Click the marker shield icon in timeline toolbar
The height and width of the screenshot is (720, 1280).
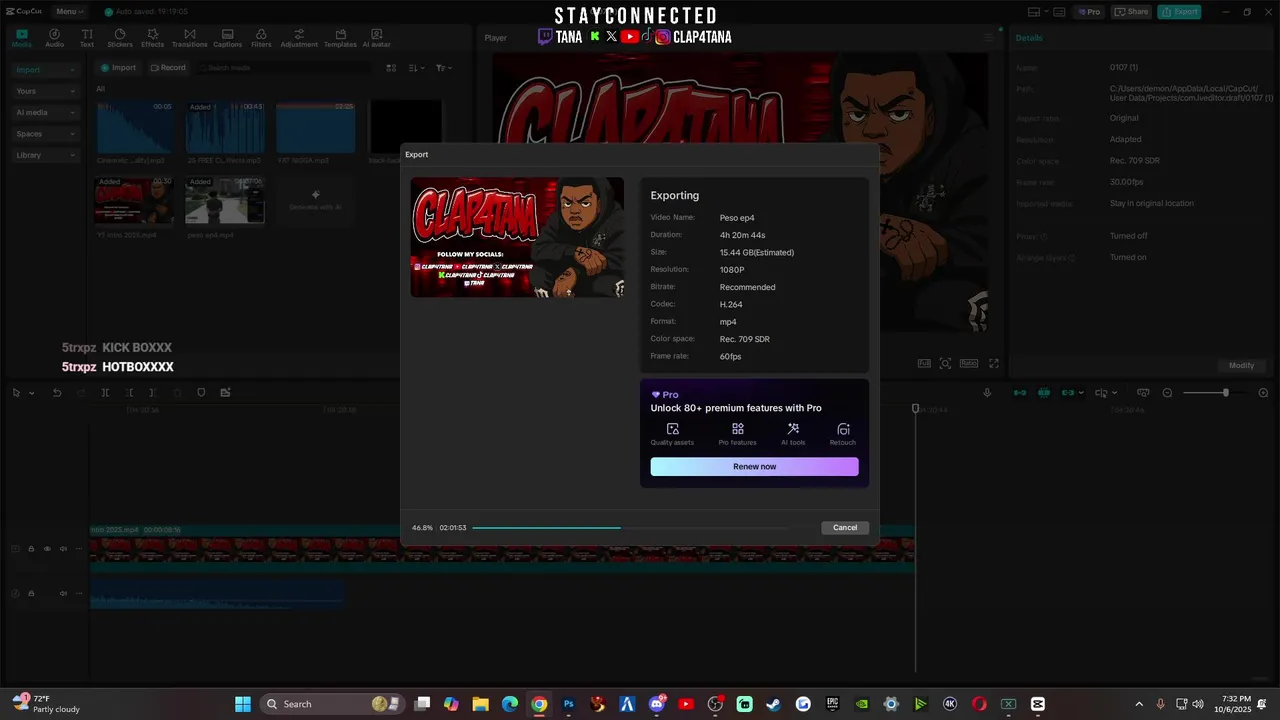pos(201,393)
